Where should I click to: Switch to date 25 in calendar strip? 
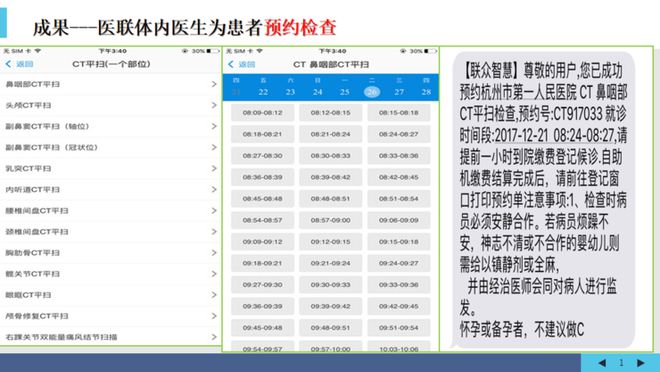click(x=345, y=92)
